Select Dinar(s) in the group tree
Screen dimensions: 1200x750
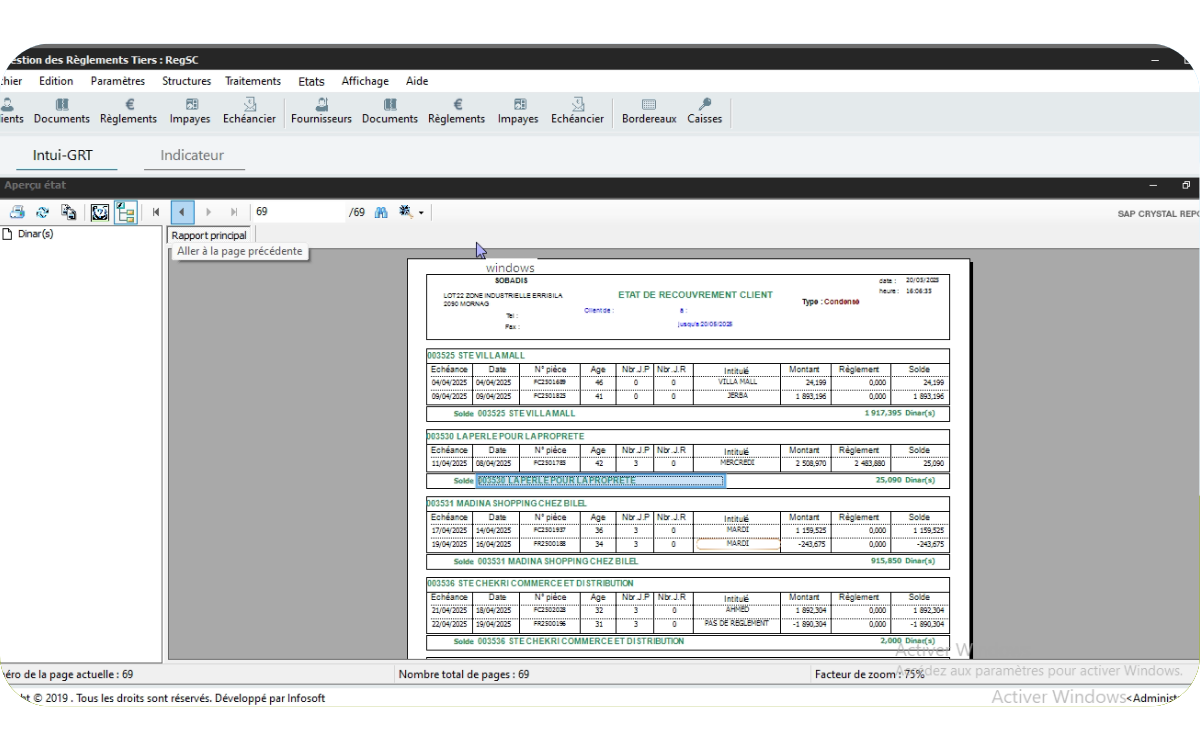[x=35, y=234]
